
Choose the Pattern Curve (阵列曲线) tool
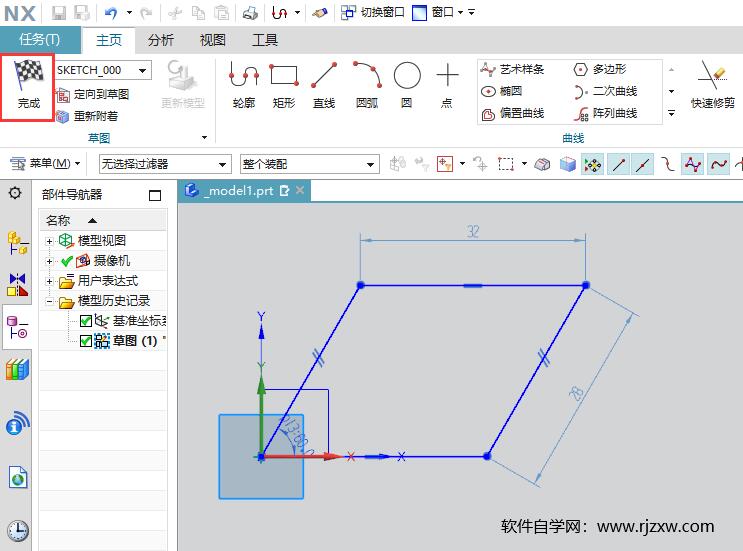pyautogui.click(x=606, y=113)
